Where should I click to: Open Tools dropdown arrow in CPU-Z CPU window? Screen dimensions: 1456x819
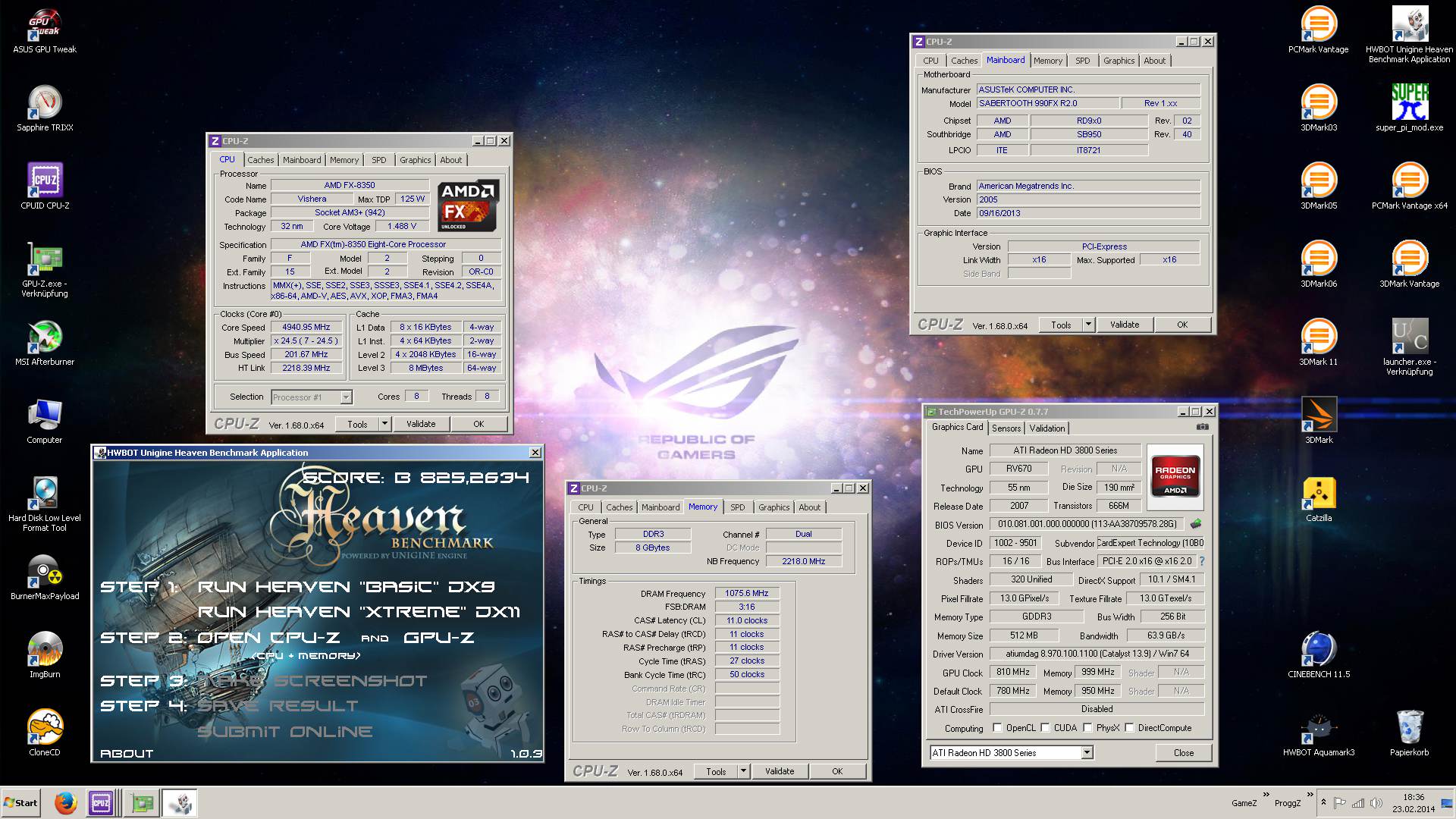384,424
